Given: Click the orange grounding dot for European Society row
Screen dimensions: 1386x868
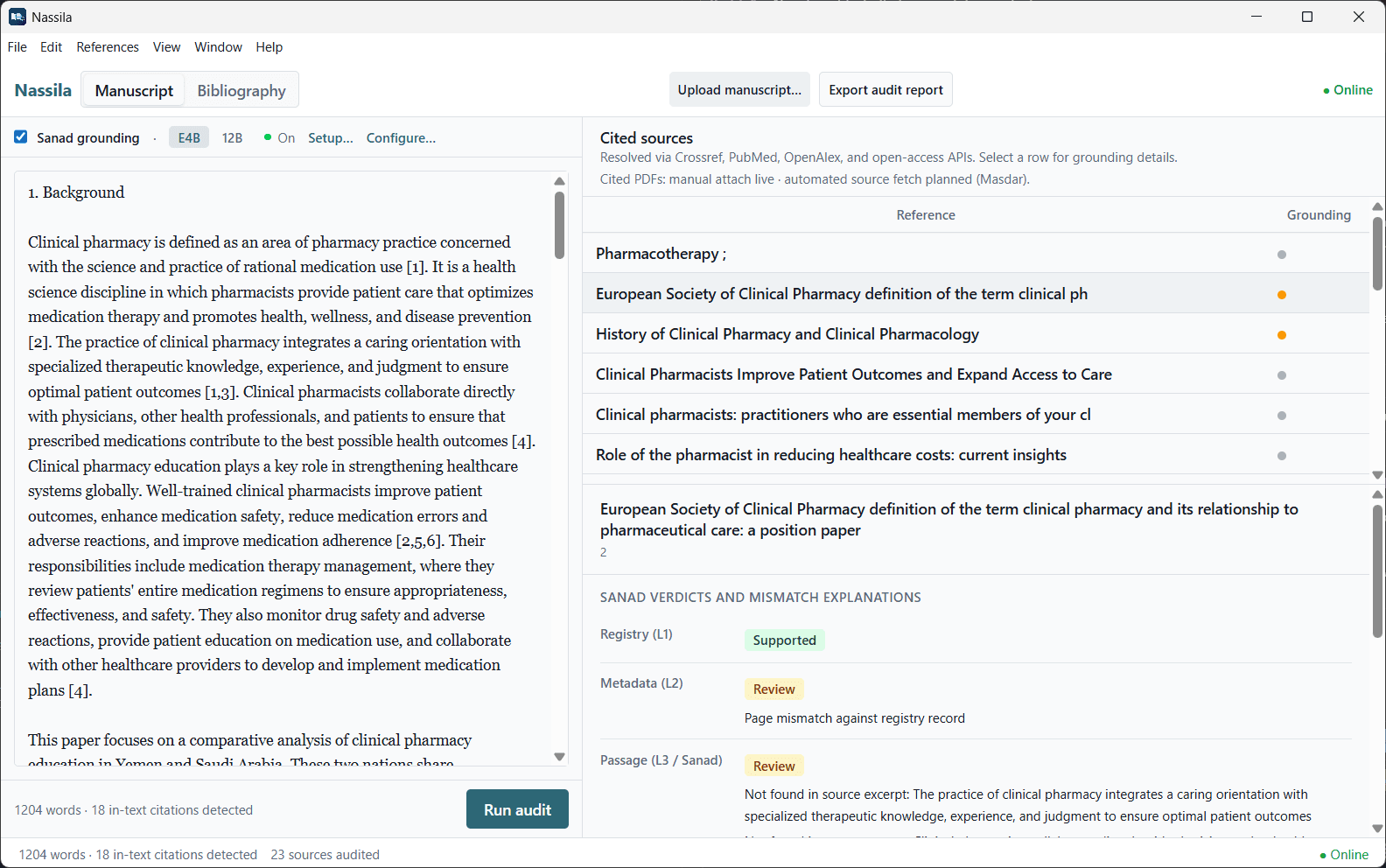Looking at the screenshot, I should point(1282,295).
